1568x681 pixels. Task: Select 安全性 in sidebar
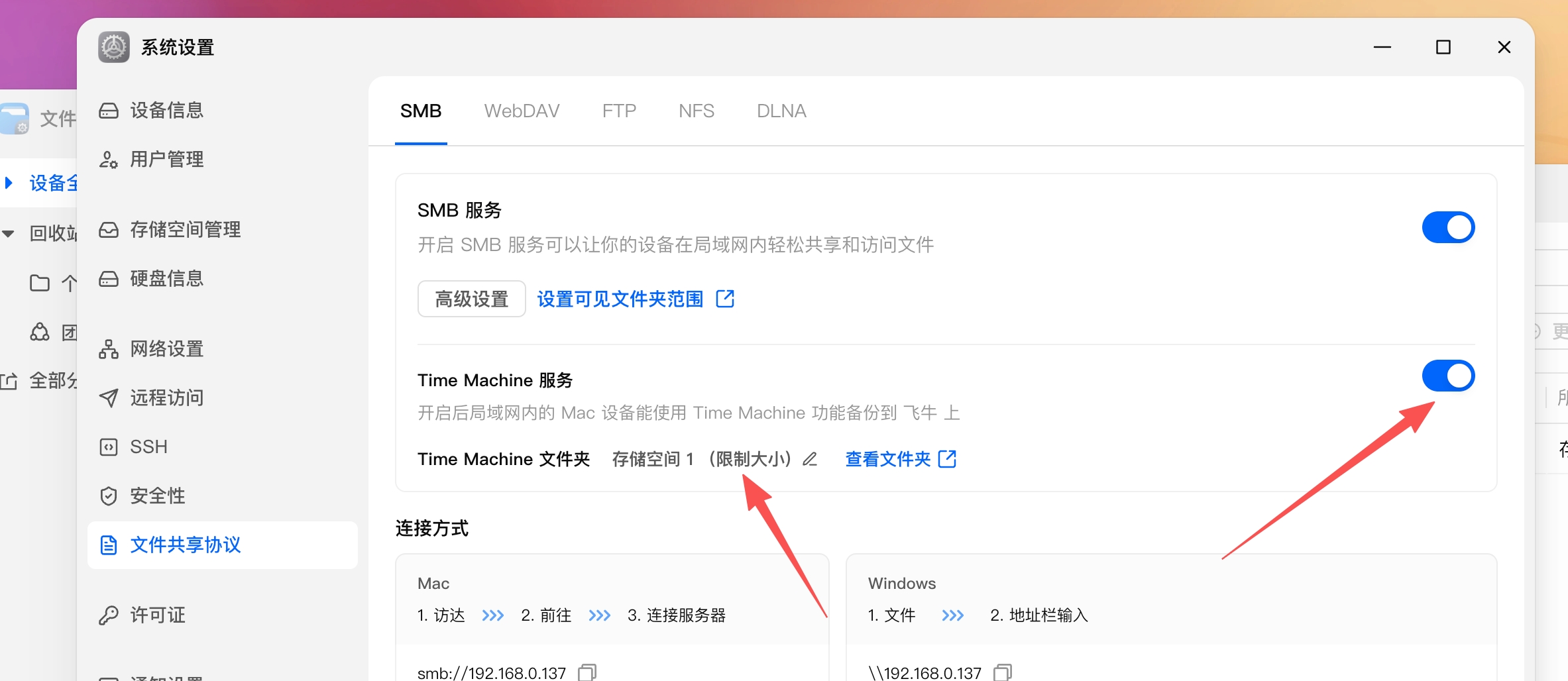click(x=222, y=496)
